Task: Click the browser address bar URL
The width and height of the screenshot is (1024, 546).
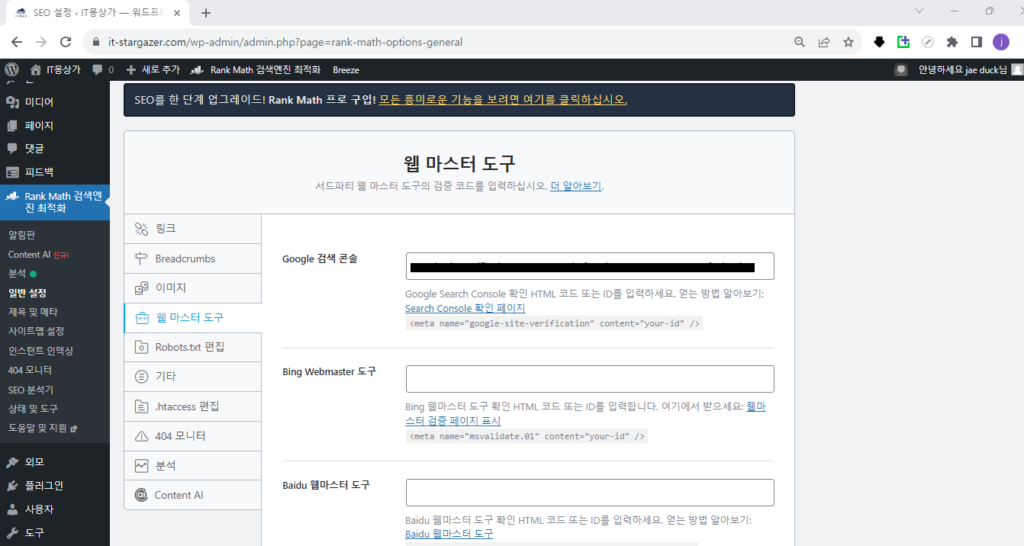Action: click(285, 42)
